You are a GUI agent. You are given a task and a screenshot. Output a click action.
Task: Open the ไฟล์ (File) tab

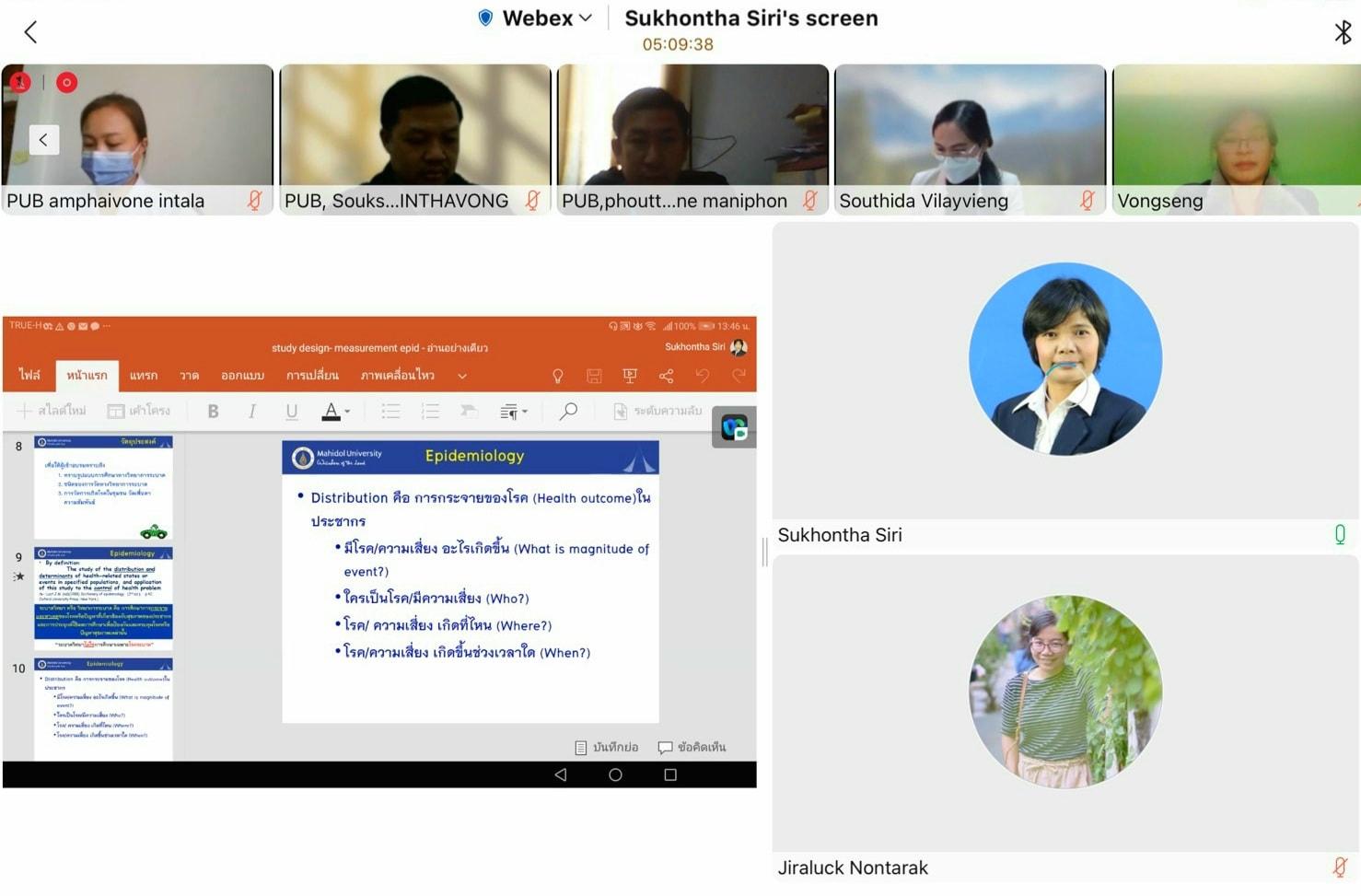(x=29, y=376)
